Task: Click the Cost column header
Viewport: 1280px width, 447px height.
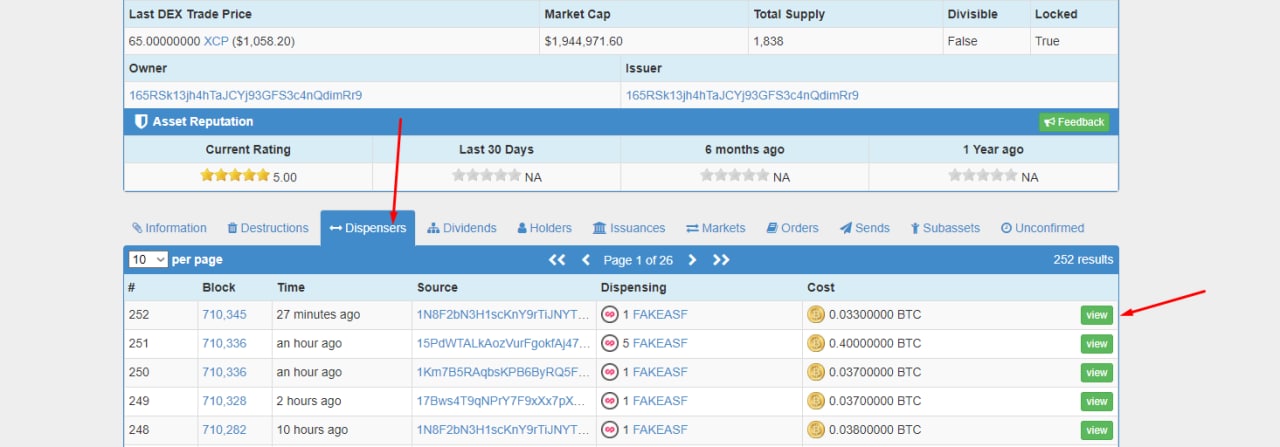Action: [x=821, y=287]
